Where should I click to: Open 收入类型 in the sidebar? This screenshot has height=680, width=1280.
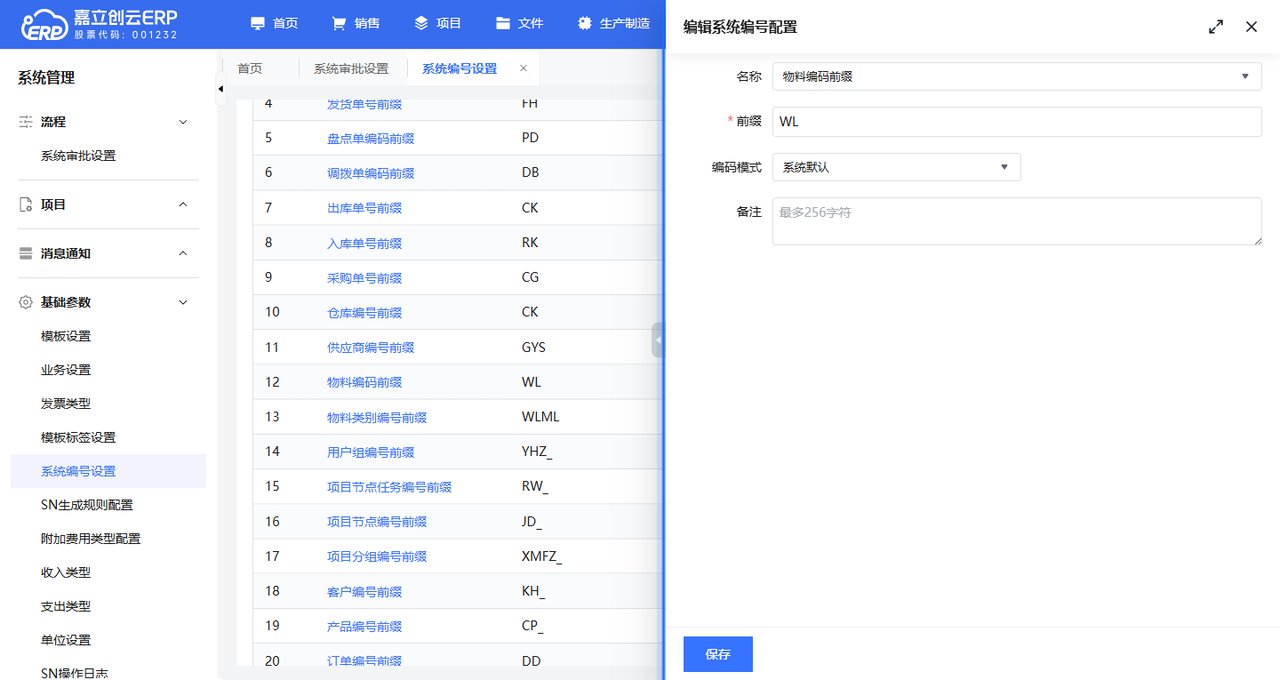tap(66, 573)
